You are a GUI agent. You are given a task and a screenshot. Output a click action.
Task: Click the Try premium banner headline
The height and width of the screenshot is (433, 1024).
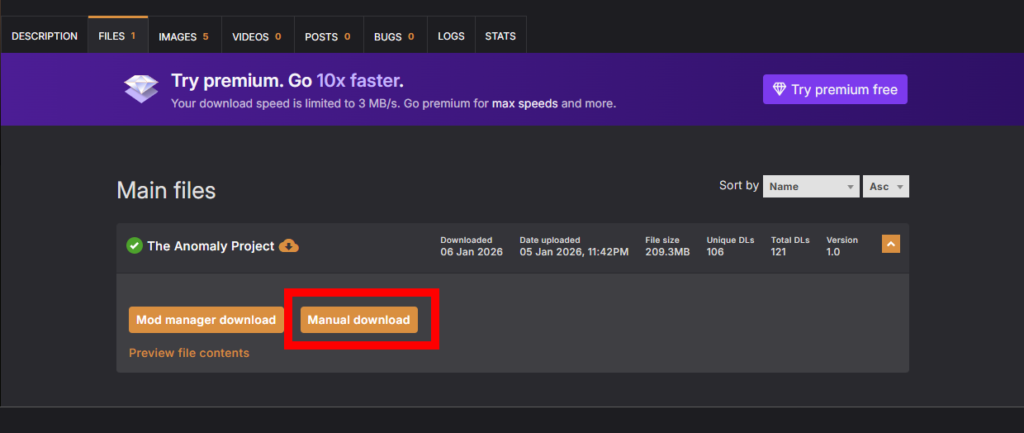[287, 81]
